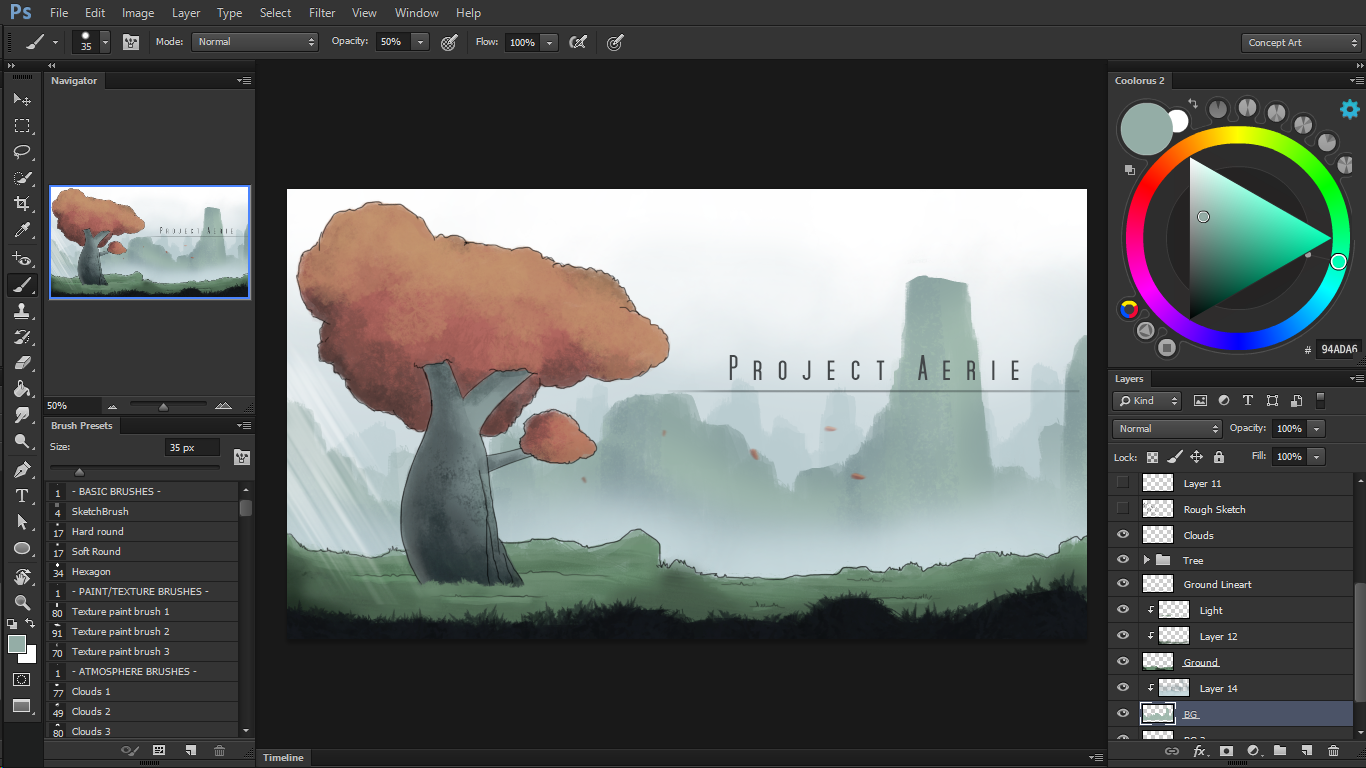Select the Lasso tool

[22, 152]
